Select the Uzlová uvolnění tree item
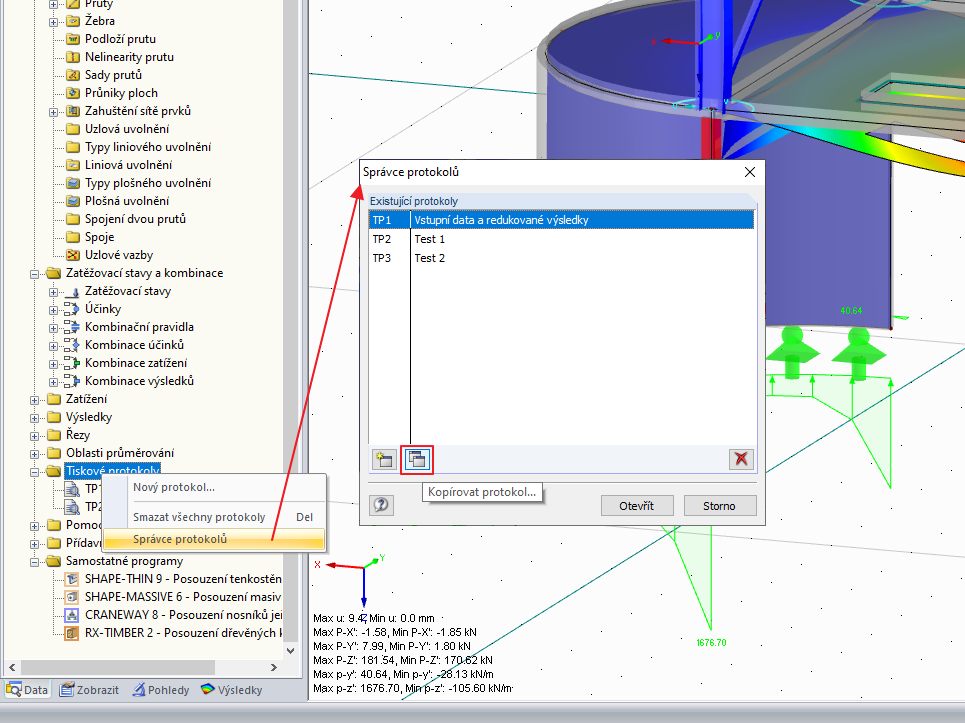Image resolution: width=965 pixels, height=723 pixels. (x=127, y=129)
